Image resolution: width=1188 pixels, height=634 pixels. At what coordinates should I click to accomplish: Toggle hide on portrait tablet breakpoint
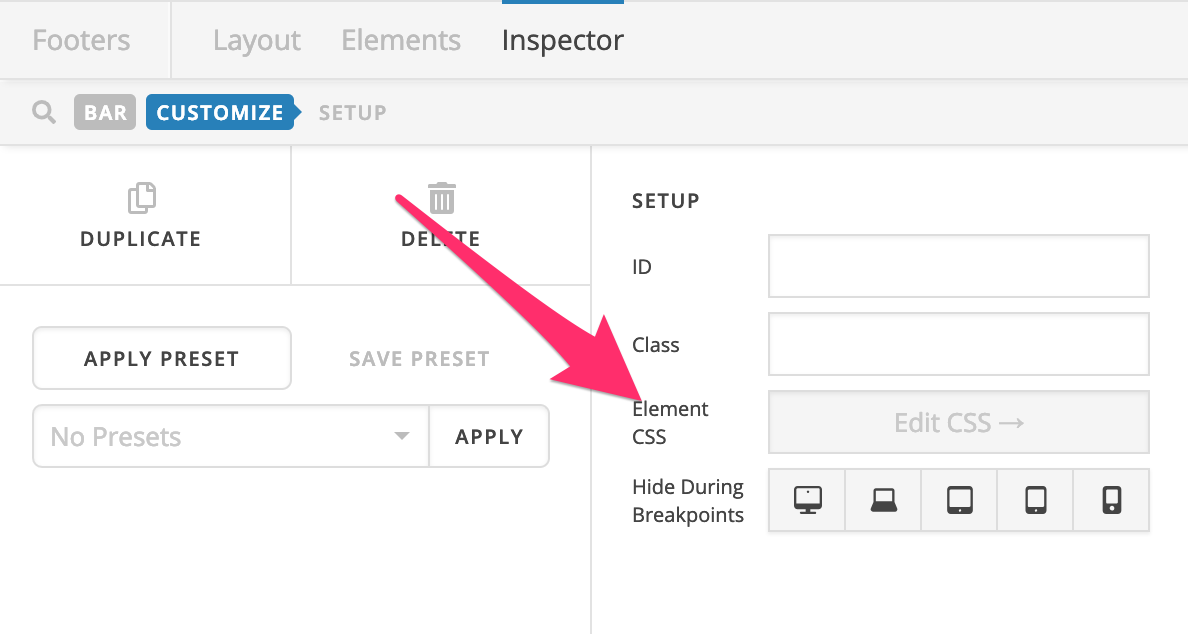(x=1036, y=500)
